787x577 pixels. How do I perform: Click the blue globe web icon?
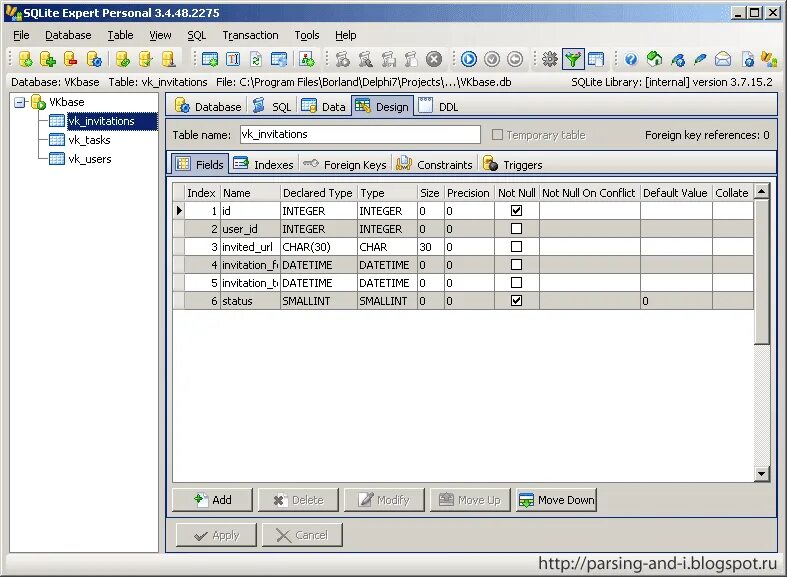678,59
